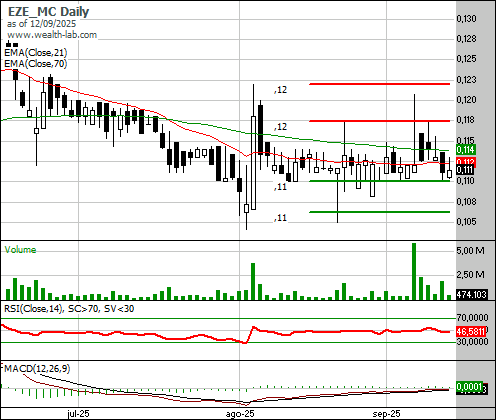This screenshot has height=420, width=496.
Task: Click the MACD(12,26,9) indicator label
Action: coord(37,369)
